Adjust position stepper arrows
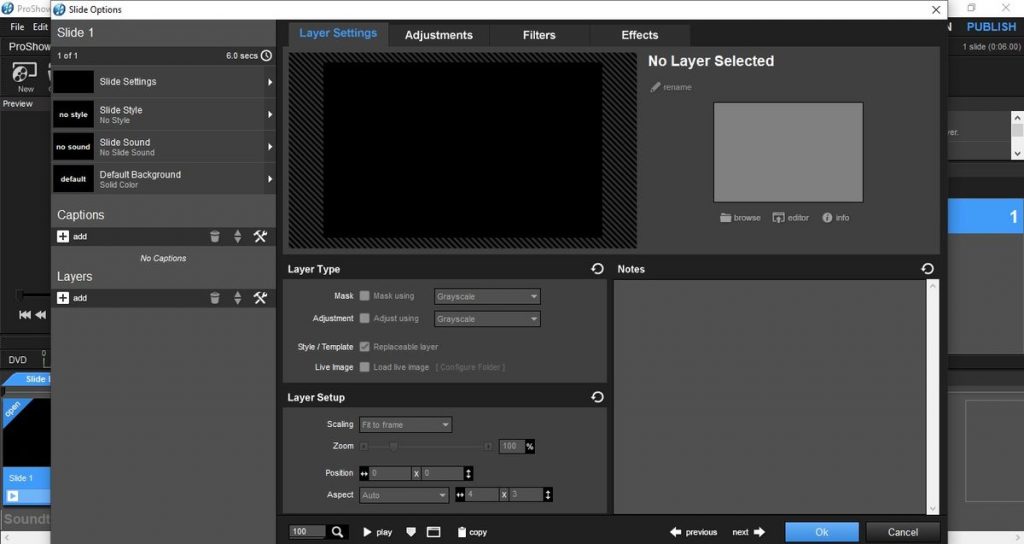The image size is (1024, 544). click(468, 473)
